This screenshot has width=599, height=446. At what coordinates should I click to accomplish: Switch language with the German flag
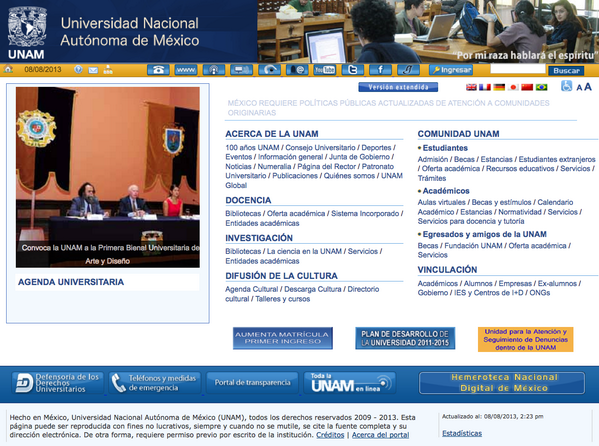[499, 87]
